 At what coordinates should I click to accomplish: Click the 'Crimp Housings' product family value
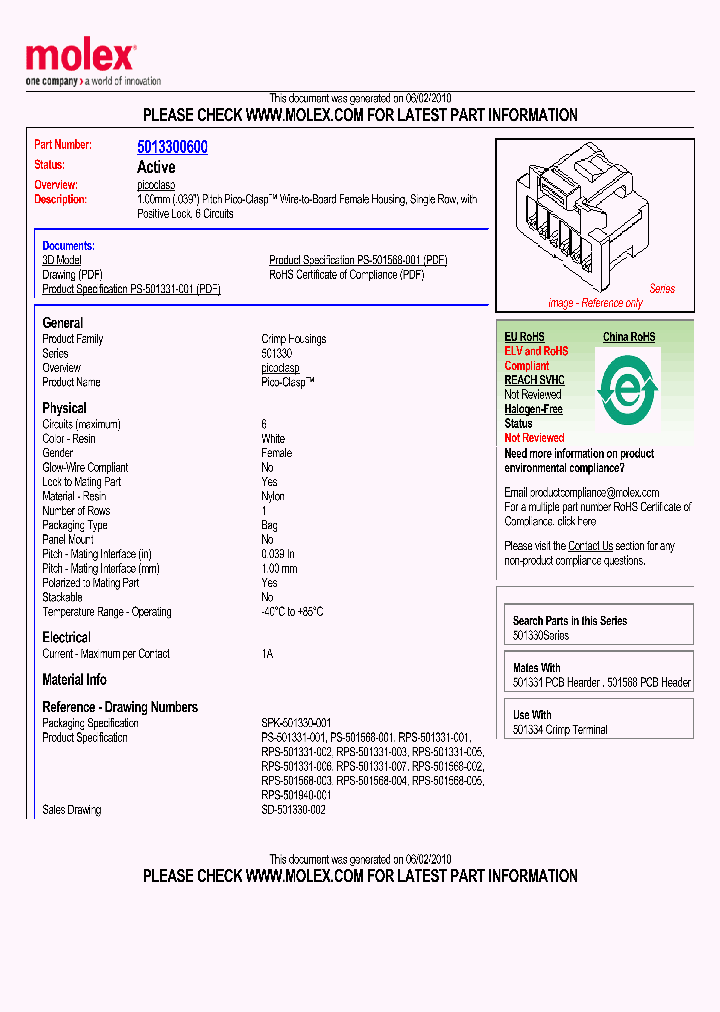coord(294,339)
